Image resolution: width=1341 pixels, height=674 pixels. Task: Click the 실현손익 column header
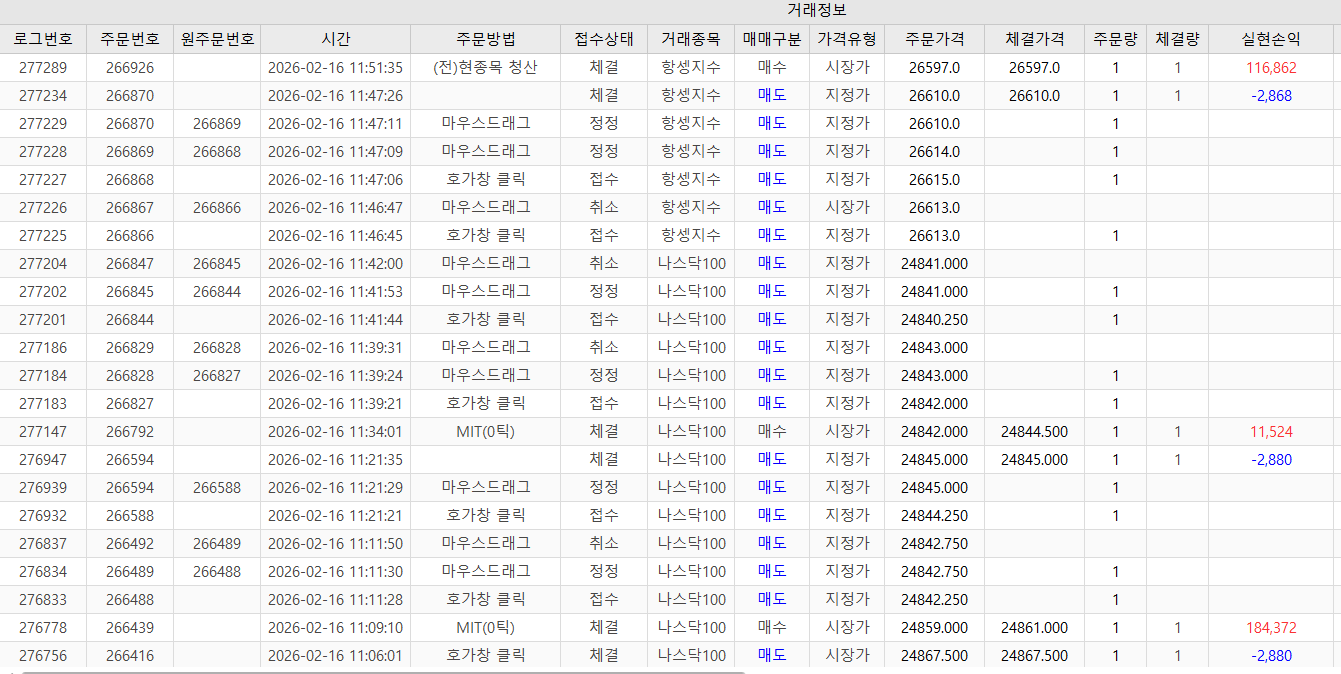(1271, 39)
